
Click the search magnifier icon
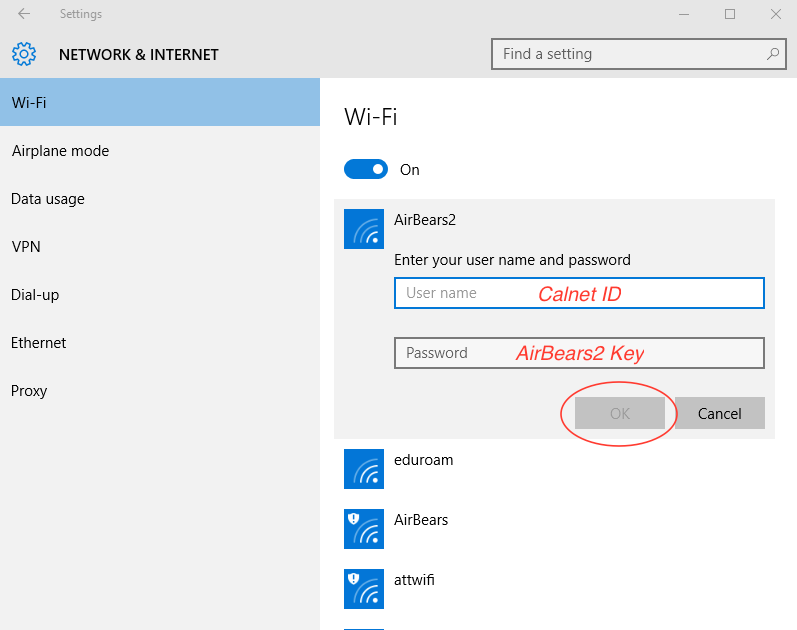coord(773,54)
